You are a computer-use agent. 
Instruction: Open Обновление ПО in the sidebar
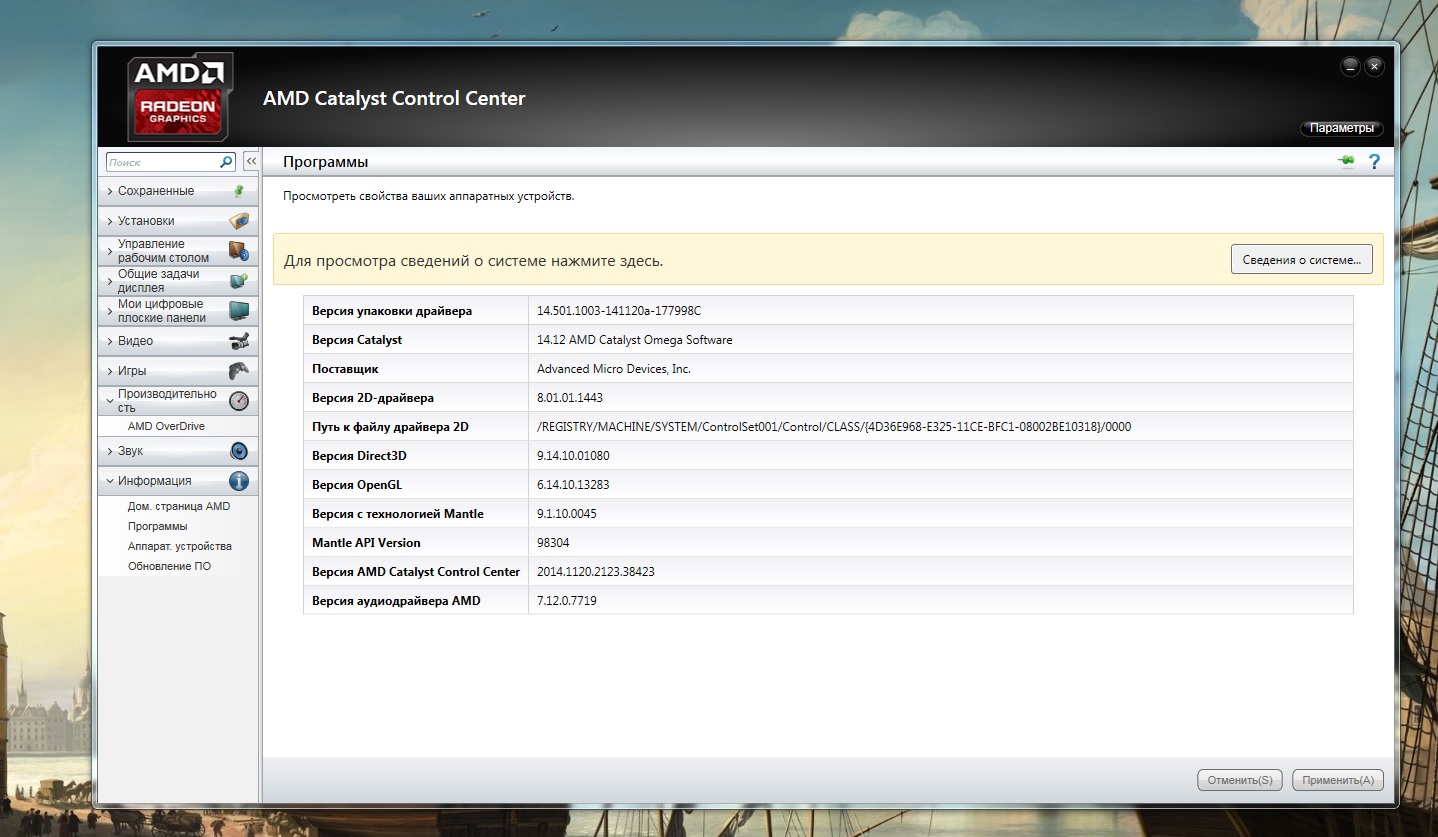coord(169,566)
